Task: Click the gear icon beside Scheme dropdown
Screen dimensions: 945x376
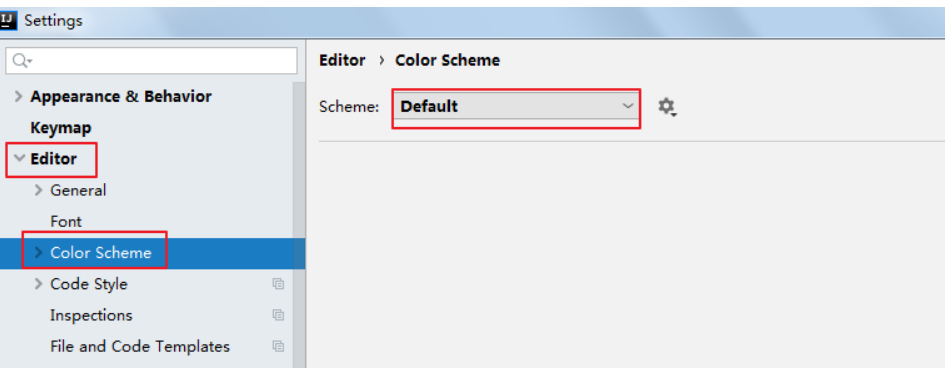Action: [667, 107]
